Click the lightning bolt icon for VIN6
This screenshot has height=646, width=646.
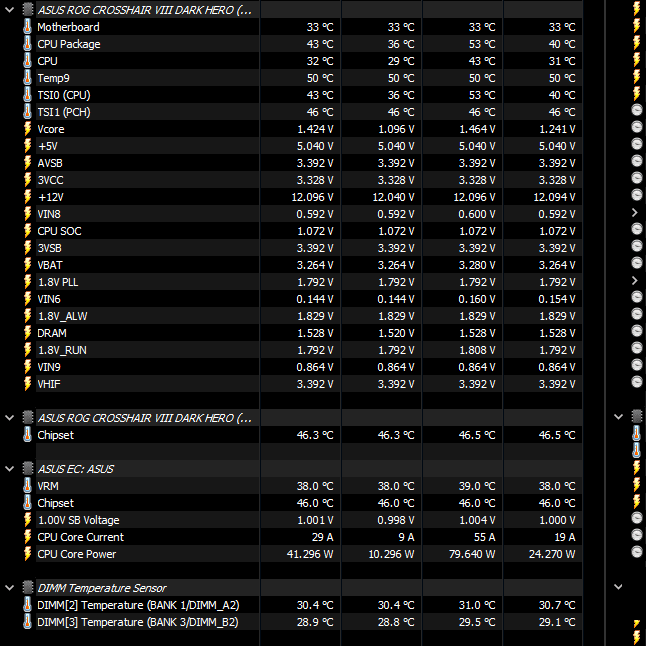tap(27, 299)
